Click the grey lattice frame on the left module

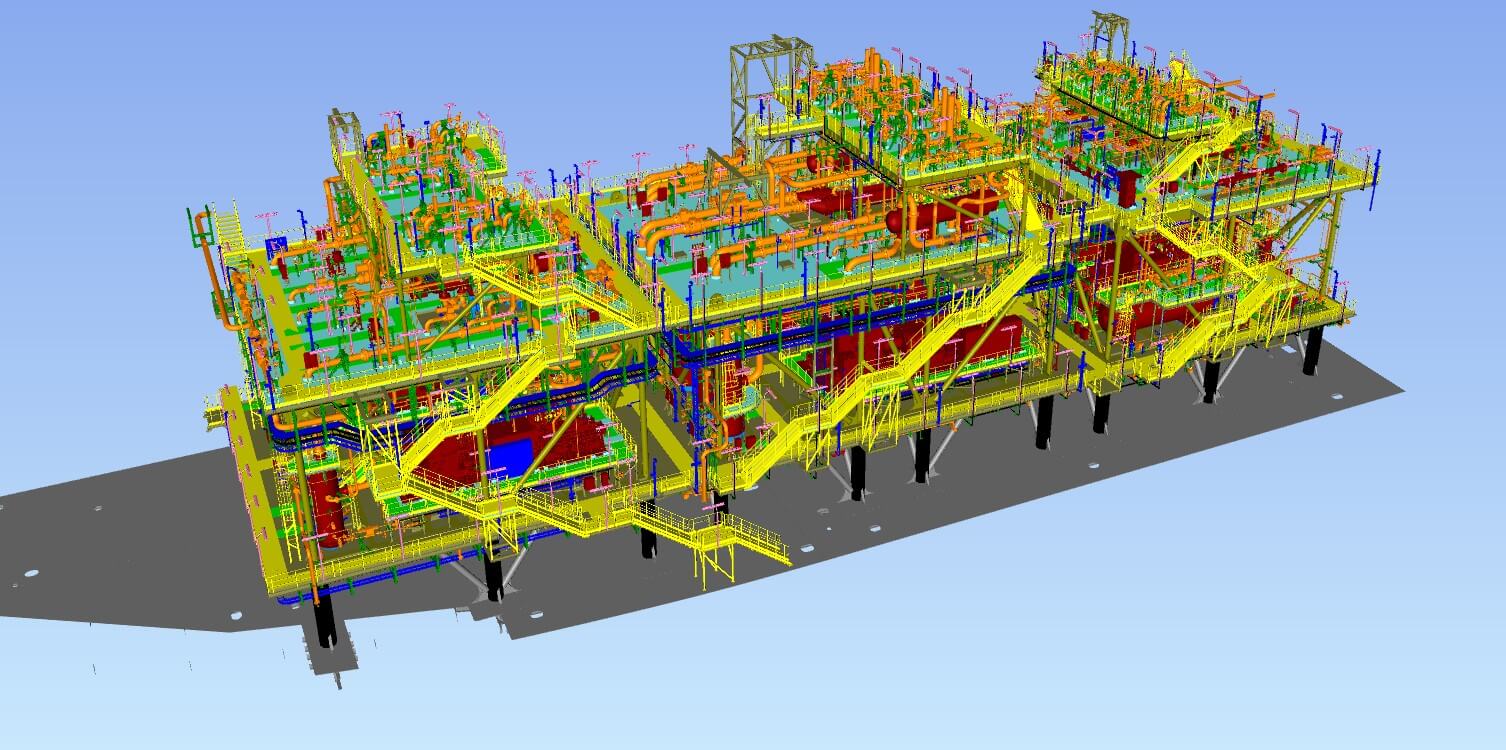345,136
